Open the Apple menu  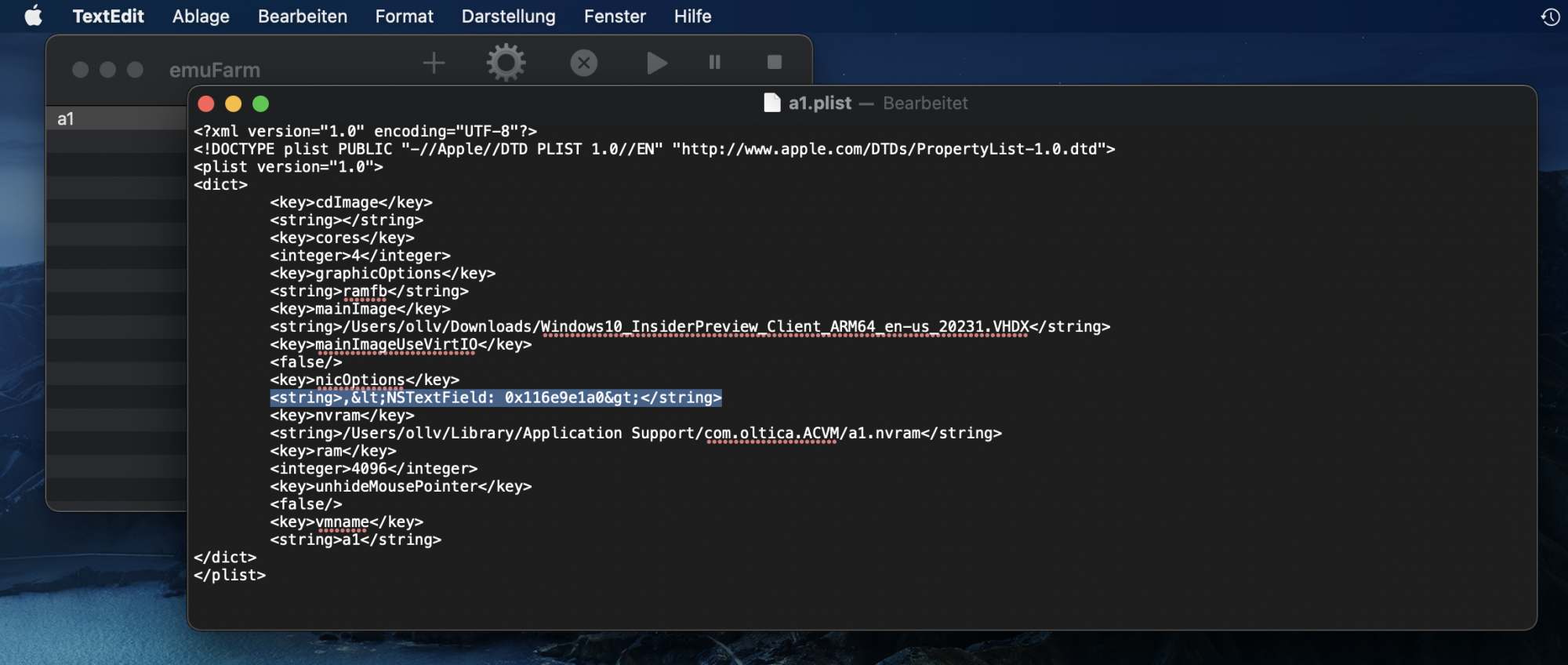click(33, 16)
